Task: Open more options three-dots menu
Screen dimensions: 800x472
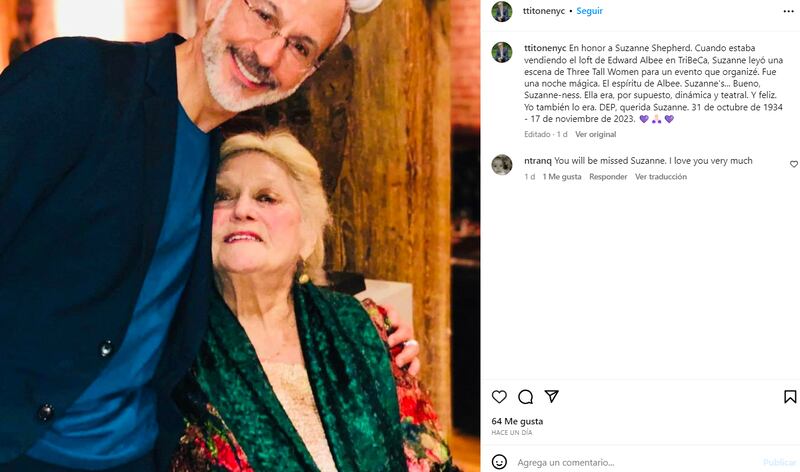Action: tap(788, 12)
